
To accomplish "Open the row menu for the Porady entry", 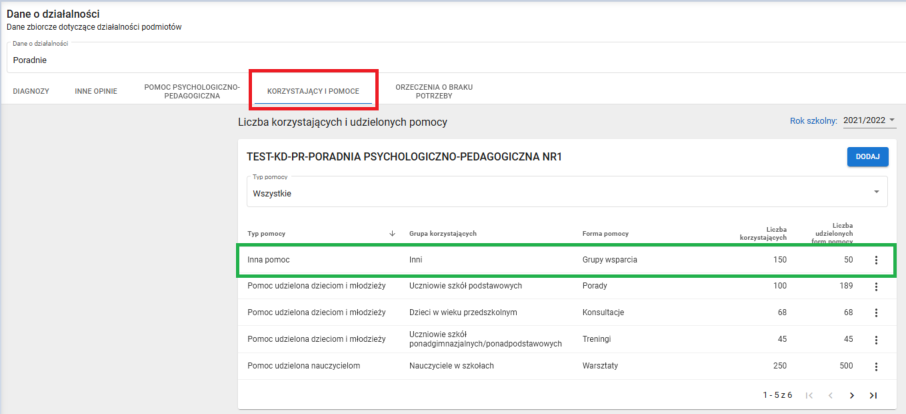I will point(876,287).
